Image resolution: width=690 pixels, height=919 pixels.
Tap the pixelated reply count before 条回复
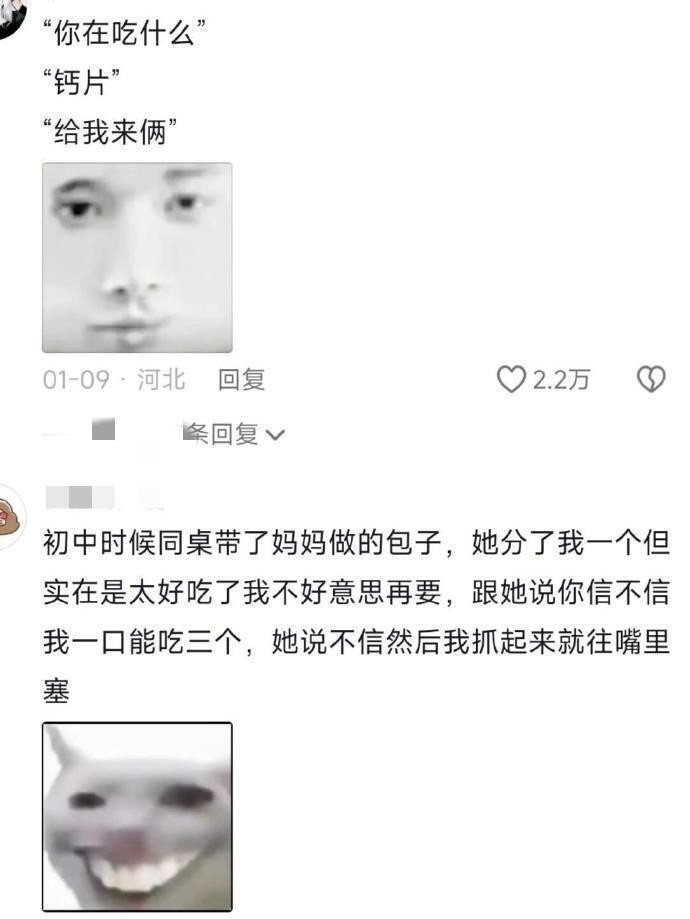(103, 429)
